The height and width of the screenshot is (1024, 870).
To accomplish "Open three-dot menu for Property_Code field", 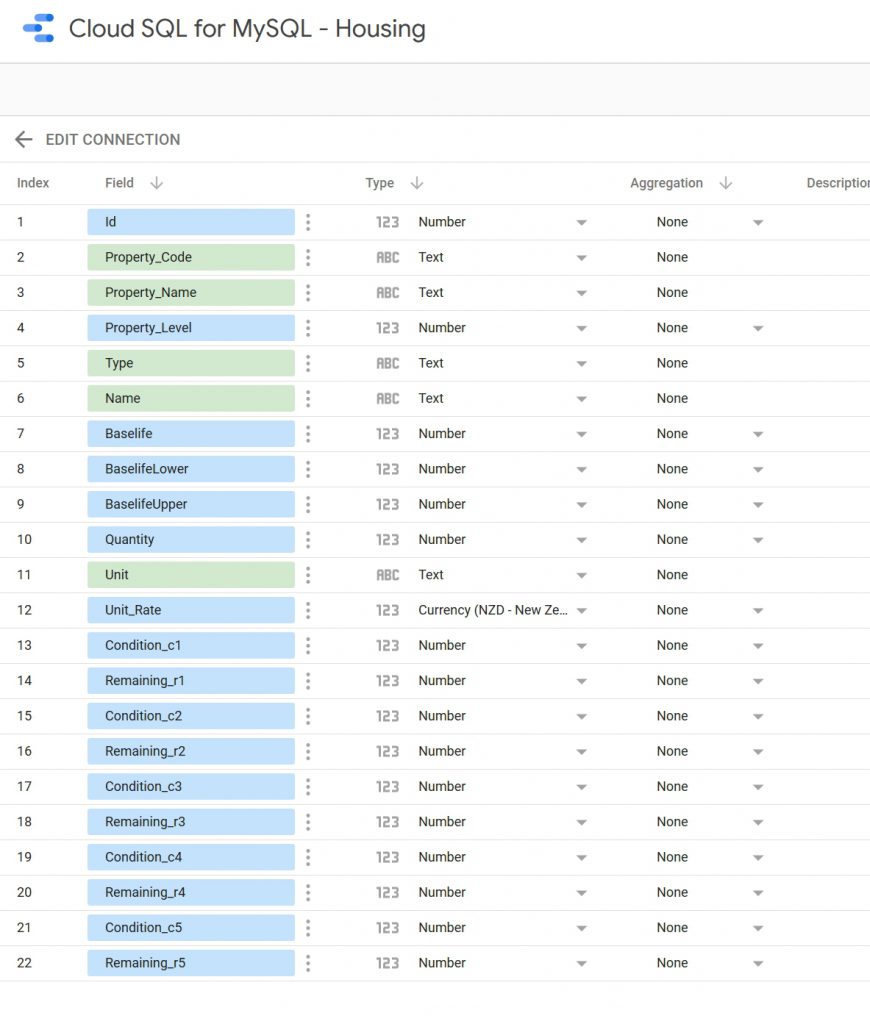I will pos(308,258).
